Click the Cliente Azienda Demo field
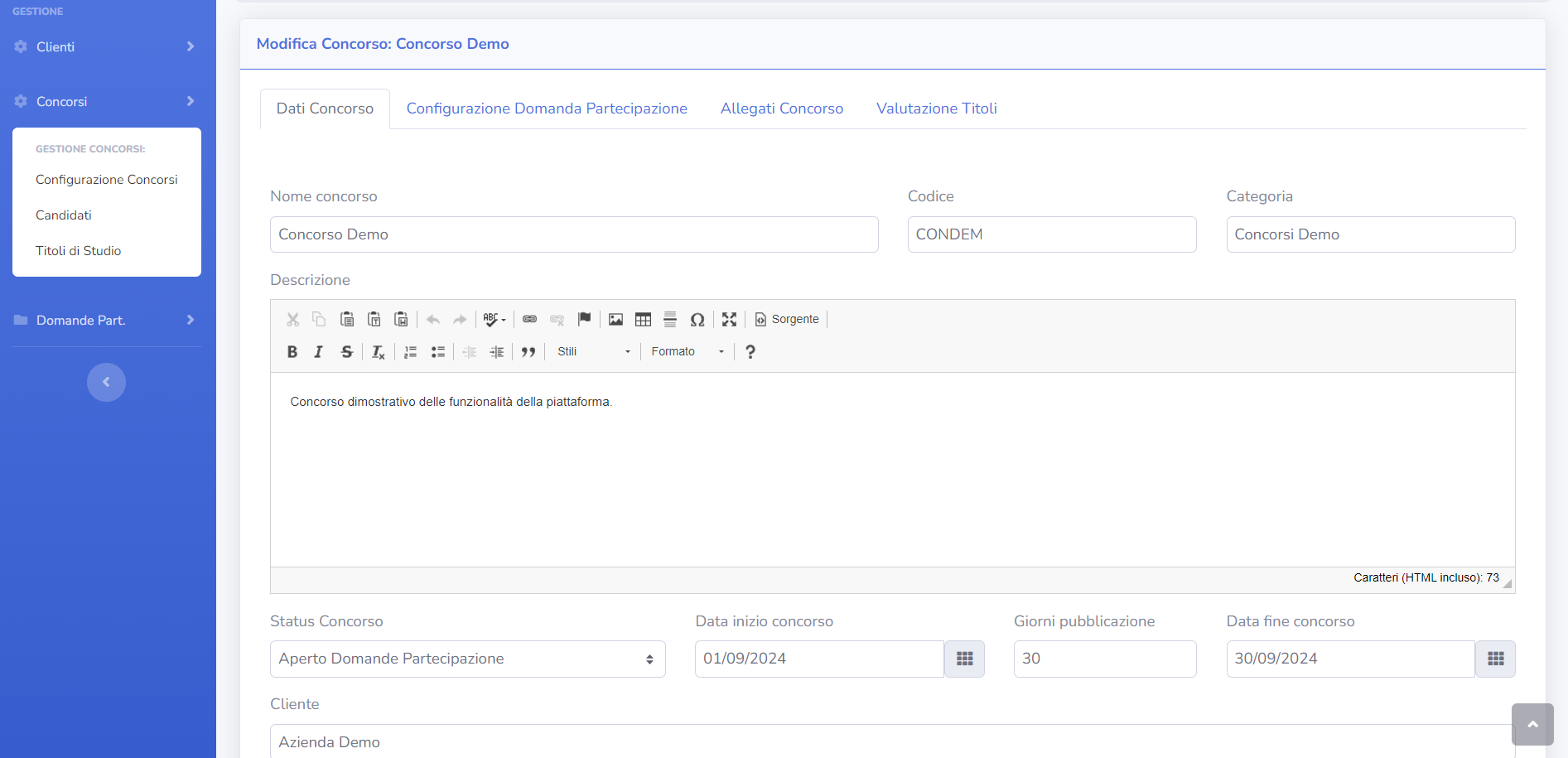The height and width of the screenshot is (758, 1568). pyautogui.click(x=893, y=741)
